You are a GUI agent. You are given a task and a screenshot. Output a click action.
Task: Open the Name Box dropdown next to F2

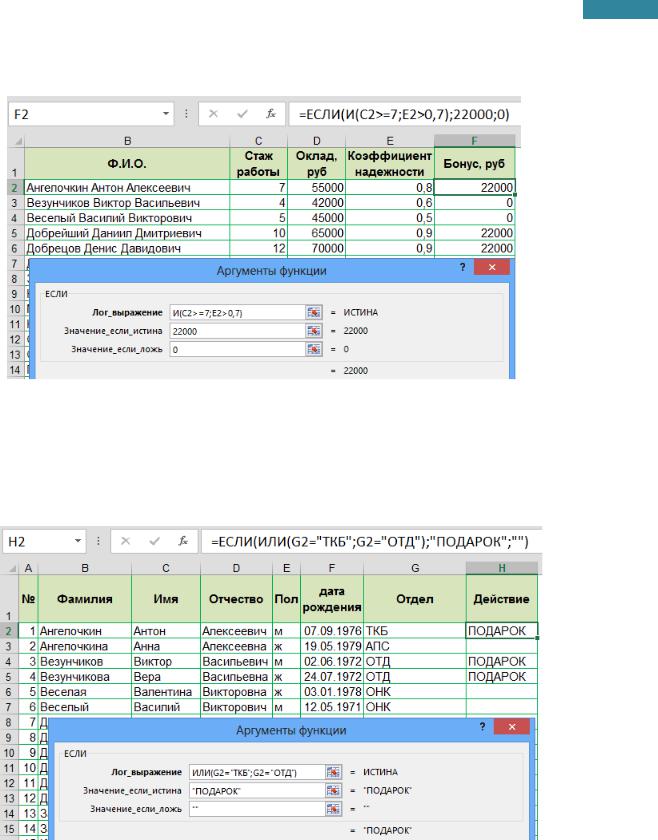[167, 114]
